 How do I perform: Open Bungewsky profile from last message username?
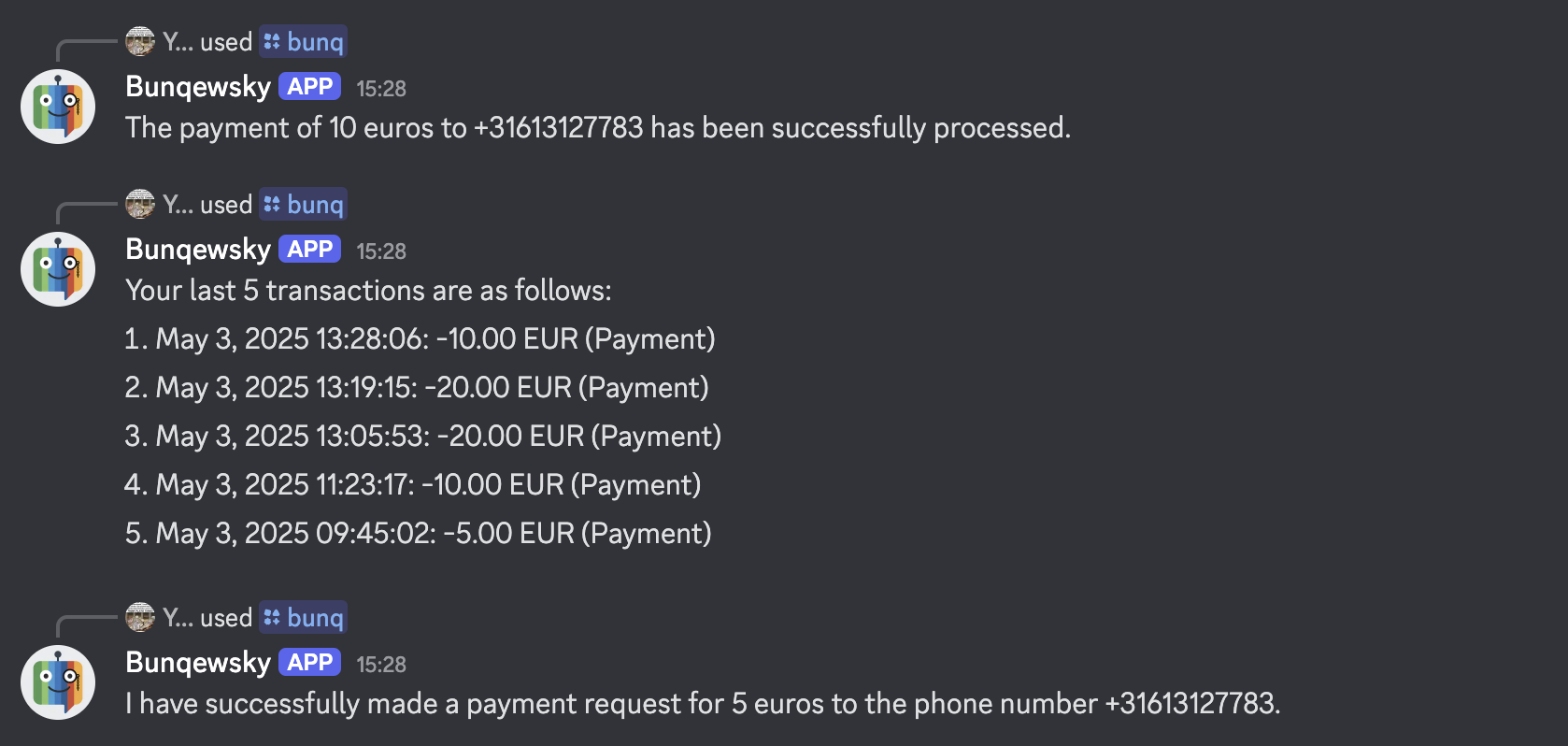pos(198,663)
